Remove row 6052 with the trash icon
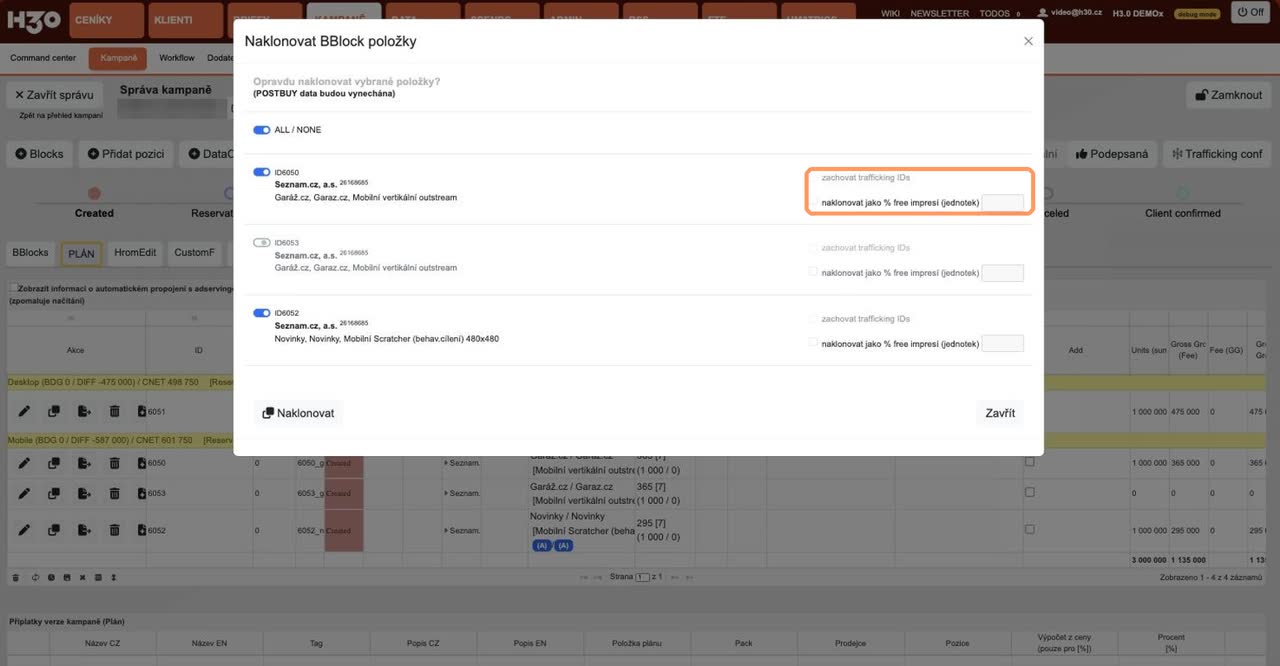The image size is (1280, 666). coord(114,530)
